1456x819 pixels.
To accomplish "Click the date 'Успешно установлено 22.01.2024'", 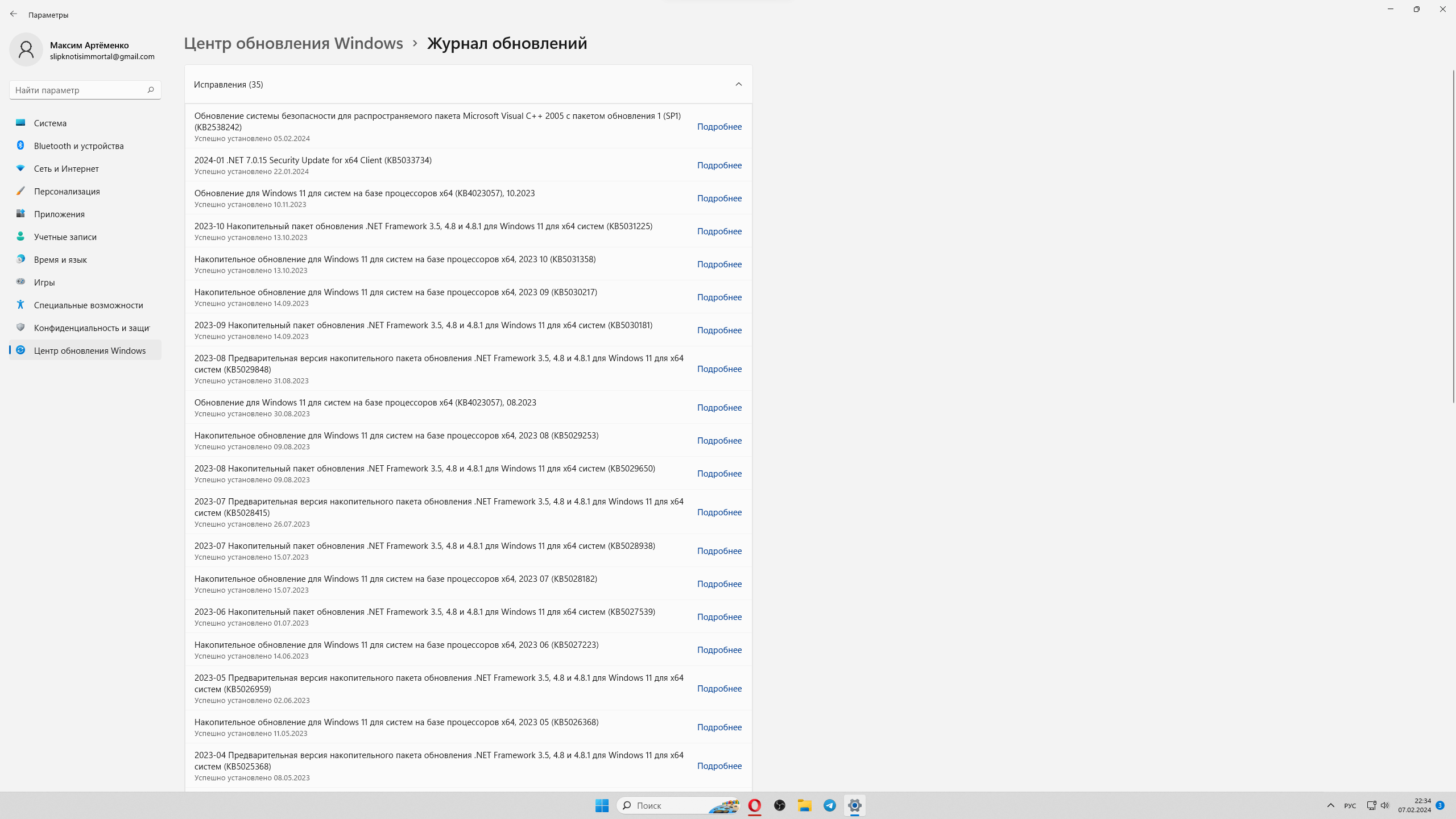I will point(251,171).
